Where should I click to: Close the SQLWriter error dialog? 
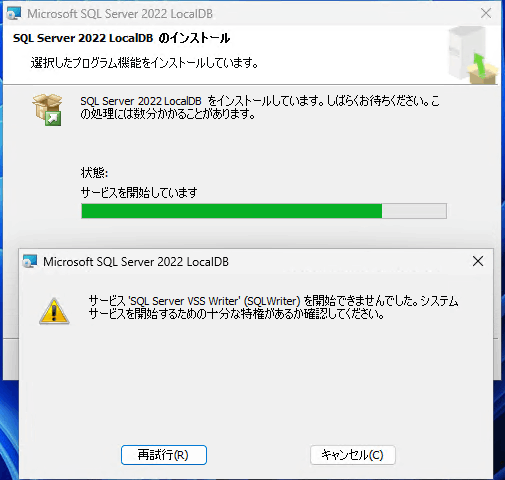coord(478,261)
